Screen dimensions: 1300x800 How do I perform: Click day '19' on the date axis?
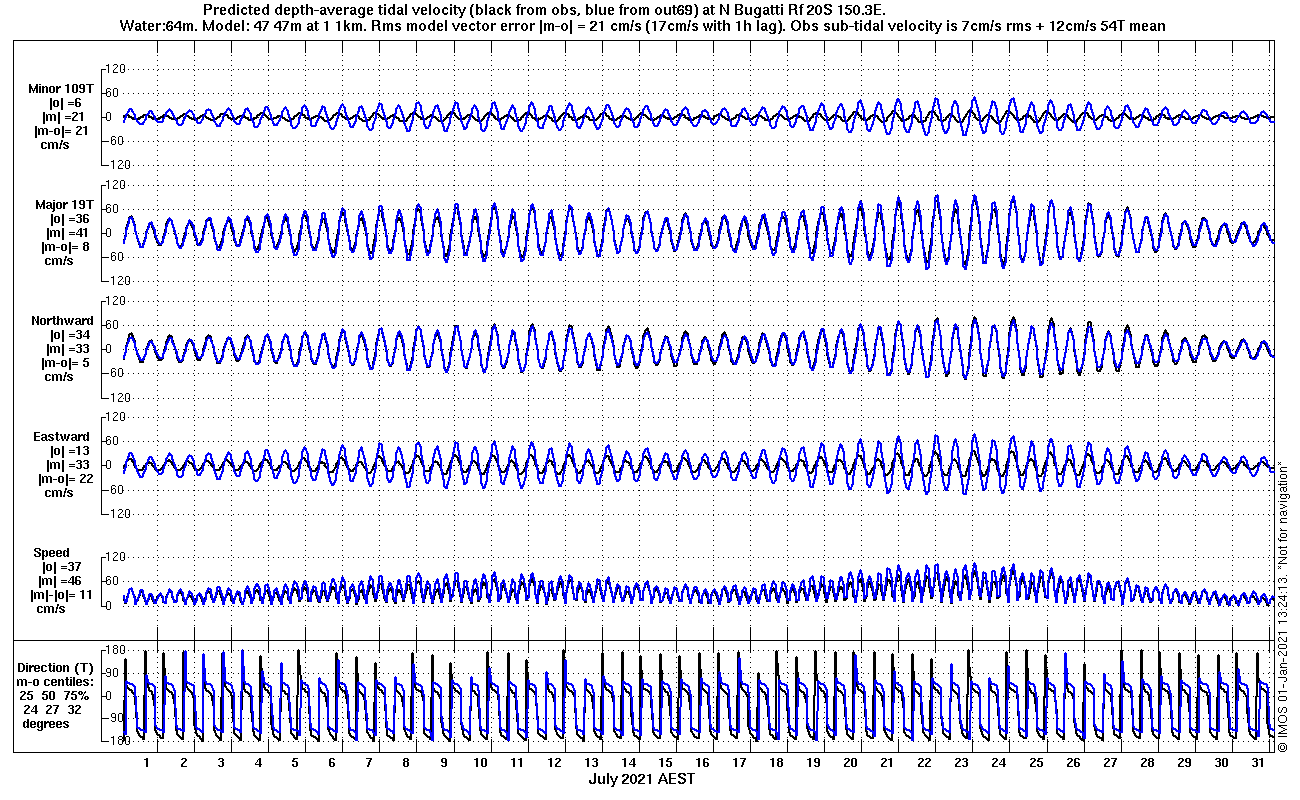pyautogui.click(x=813, y=762)
